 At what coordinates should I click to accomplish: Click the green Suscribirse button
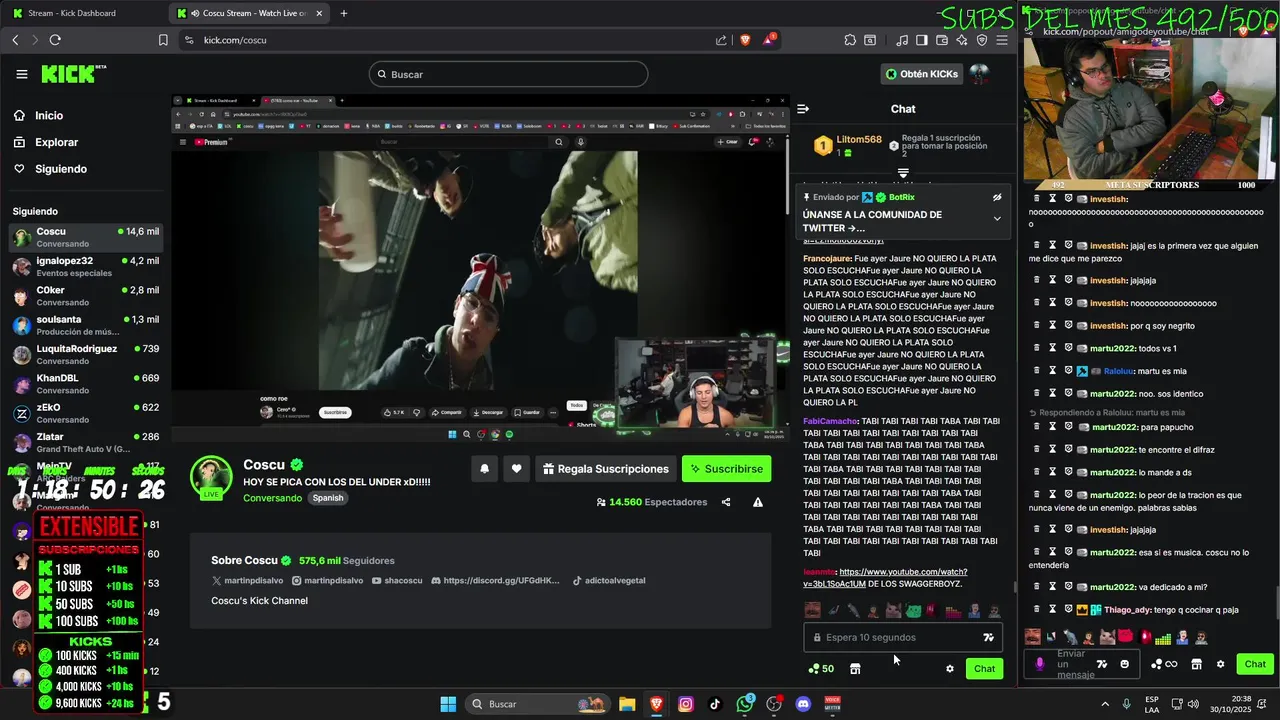[726, 469]
